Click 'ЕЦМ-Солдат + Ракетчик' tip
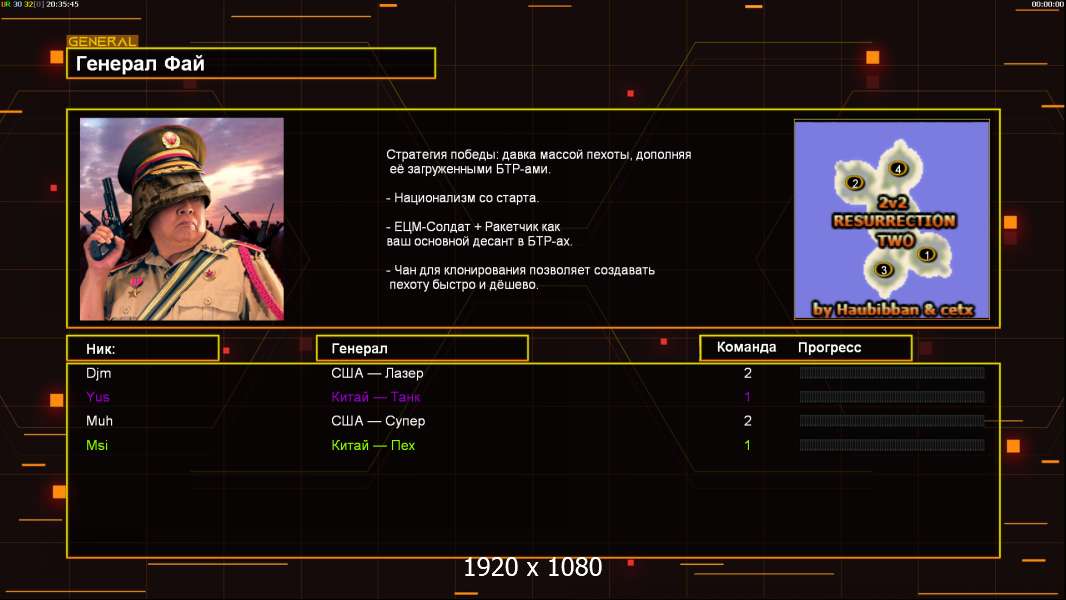The width and height of the screenshot is (1066, 600). [x=479, y=234]
